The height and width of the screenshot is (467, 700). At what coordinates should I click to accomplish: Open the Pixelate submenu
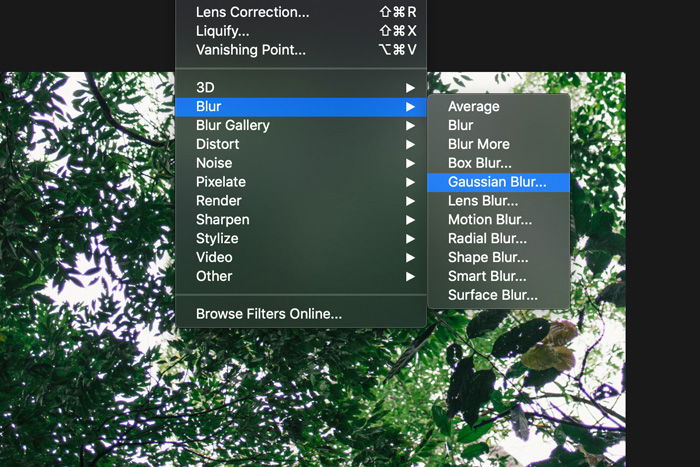coord(301,182)
